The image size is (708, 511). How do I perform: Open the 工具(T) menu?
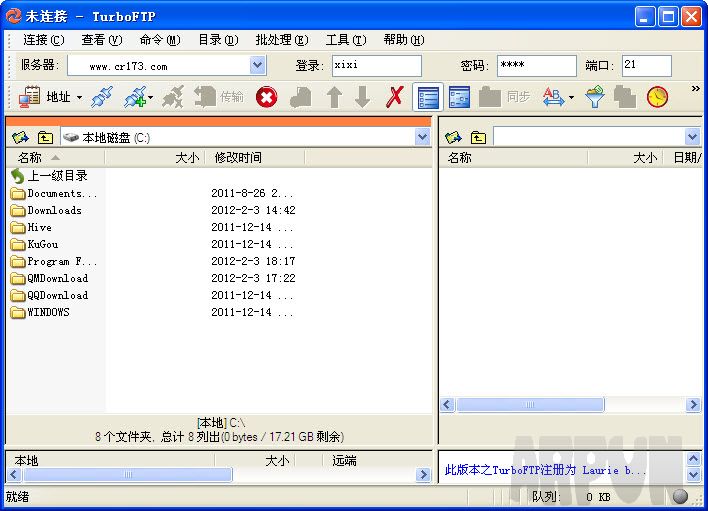pyautogui.click(x=346, y=40)
